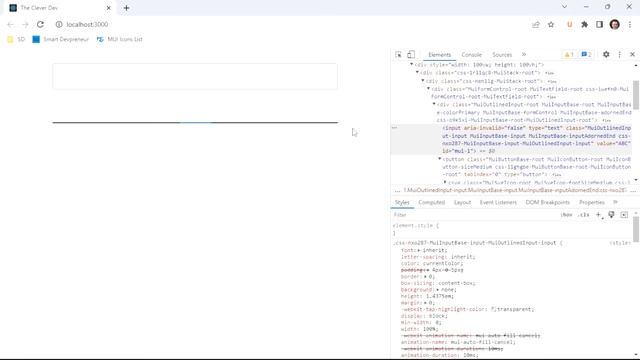The height and width of the screenshot is (360, 640).
Task: Click the height 1.4375em value
Action: 439,296
